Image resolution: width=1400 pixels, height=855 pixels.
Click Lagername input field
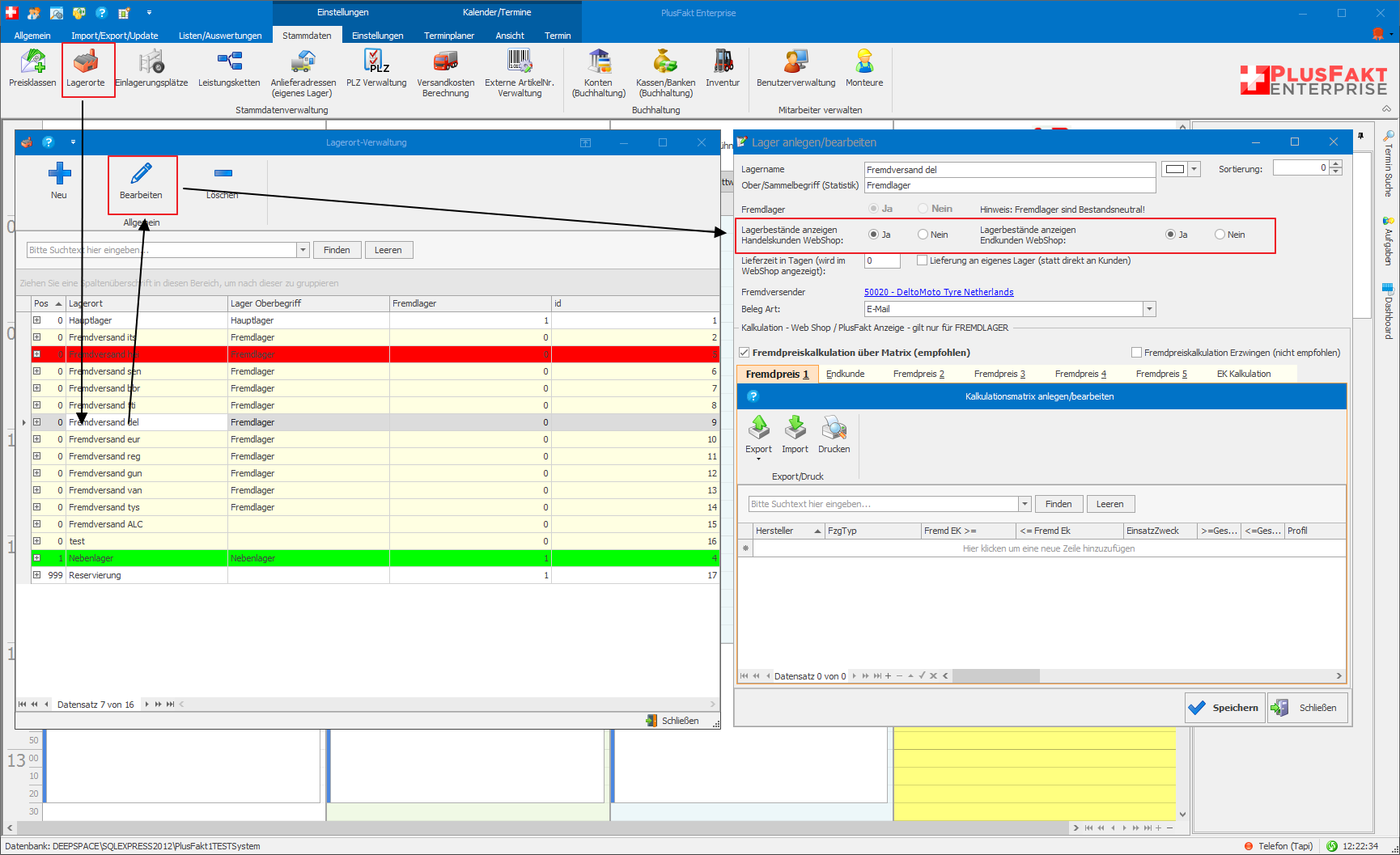tap(1010, 170)
